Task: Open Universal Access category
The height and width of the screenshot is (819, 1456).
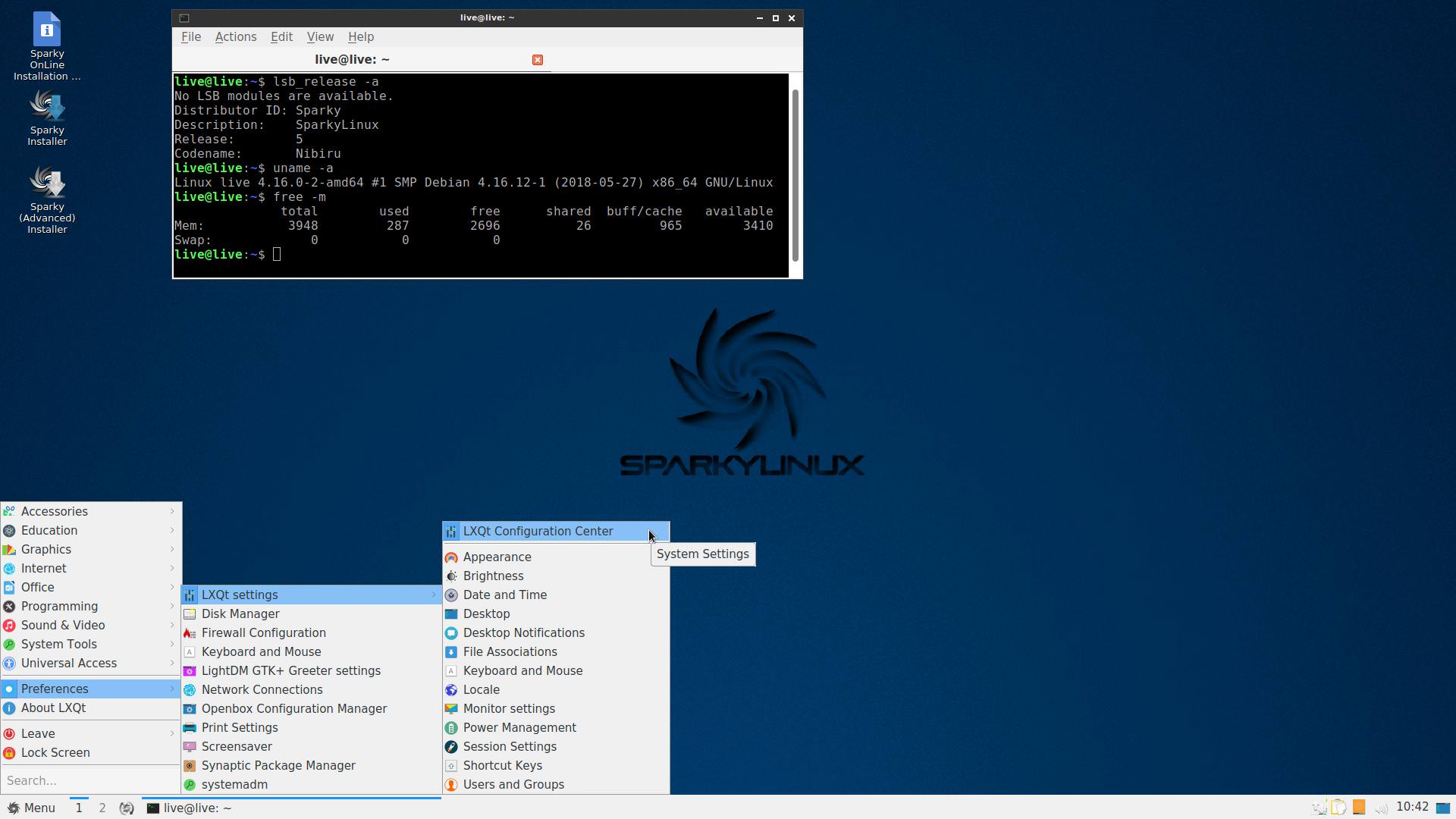Action: click(x=91, y=664)
